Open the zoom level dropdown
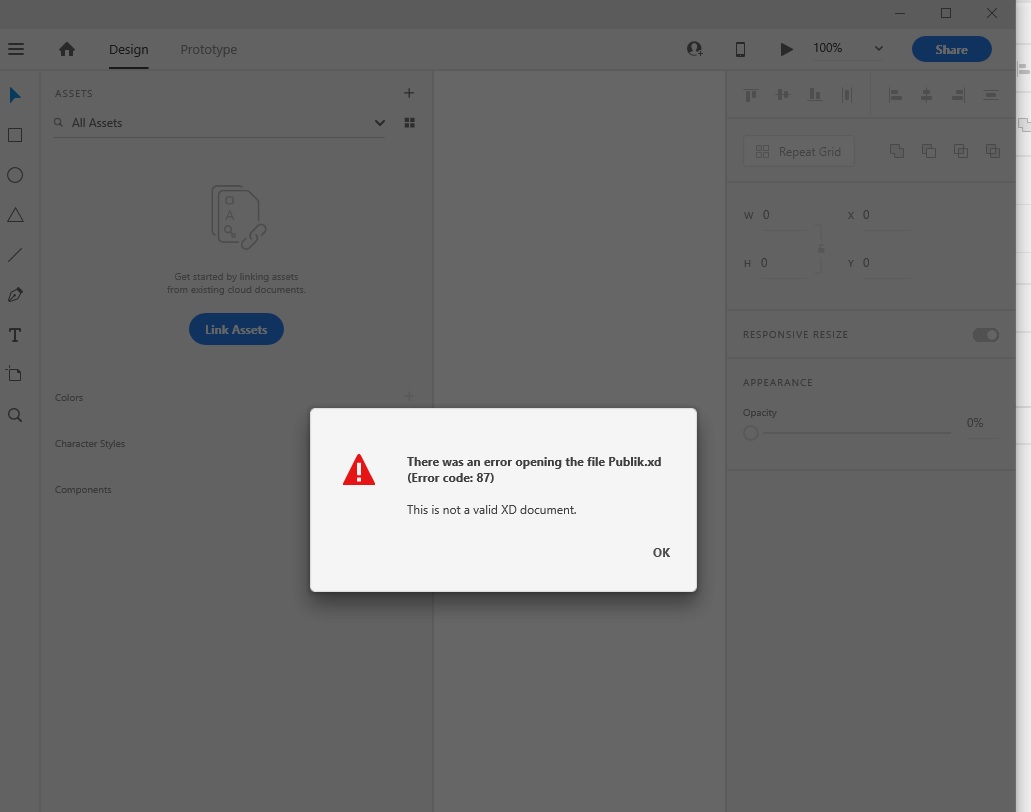The image size is (1031, 812). tap(878, 48)
